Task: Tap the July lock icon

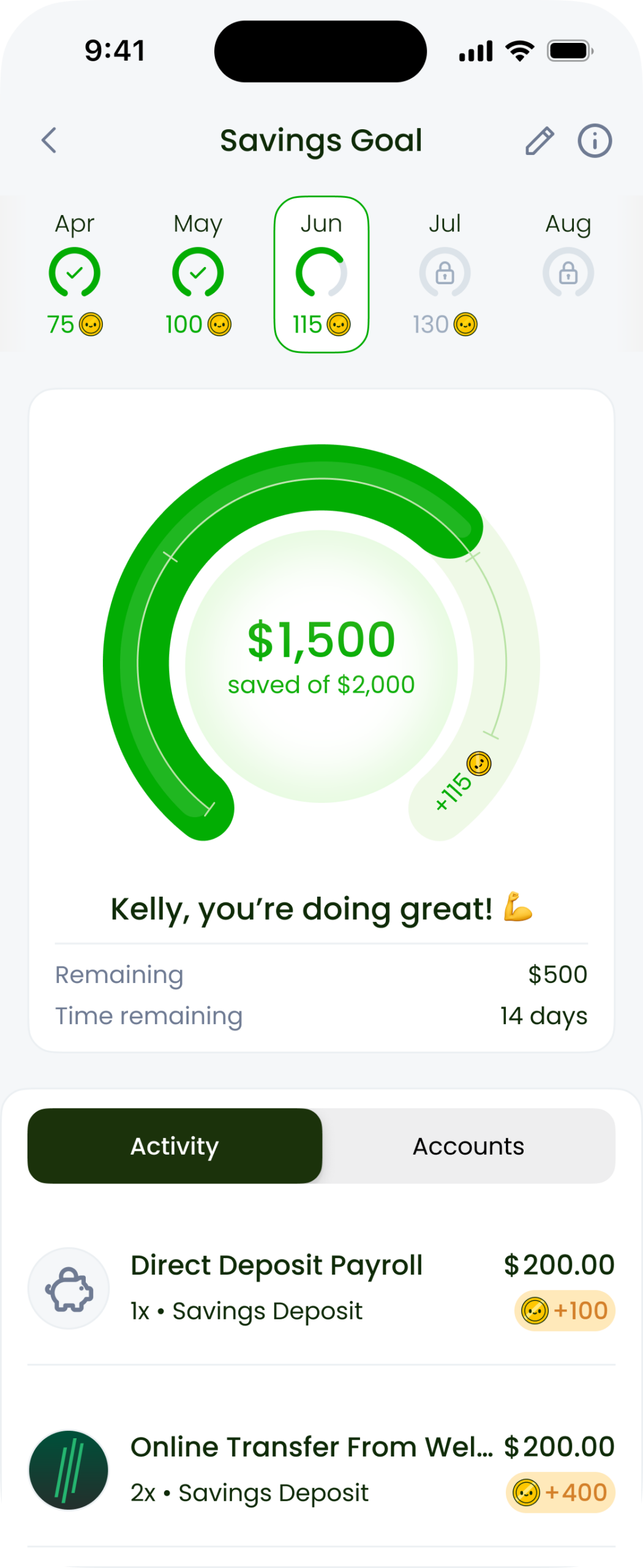Action: pos(445,273)
